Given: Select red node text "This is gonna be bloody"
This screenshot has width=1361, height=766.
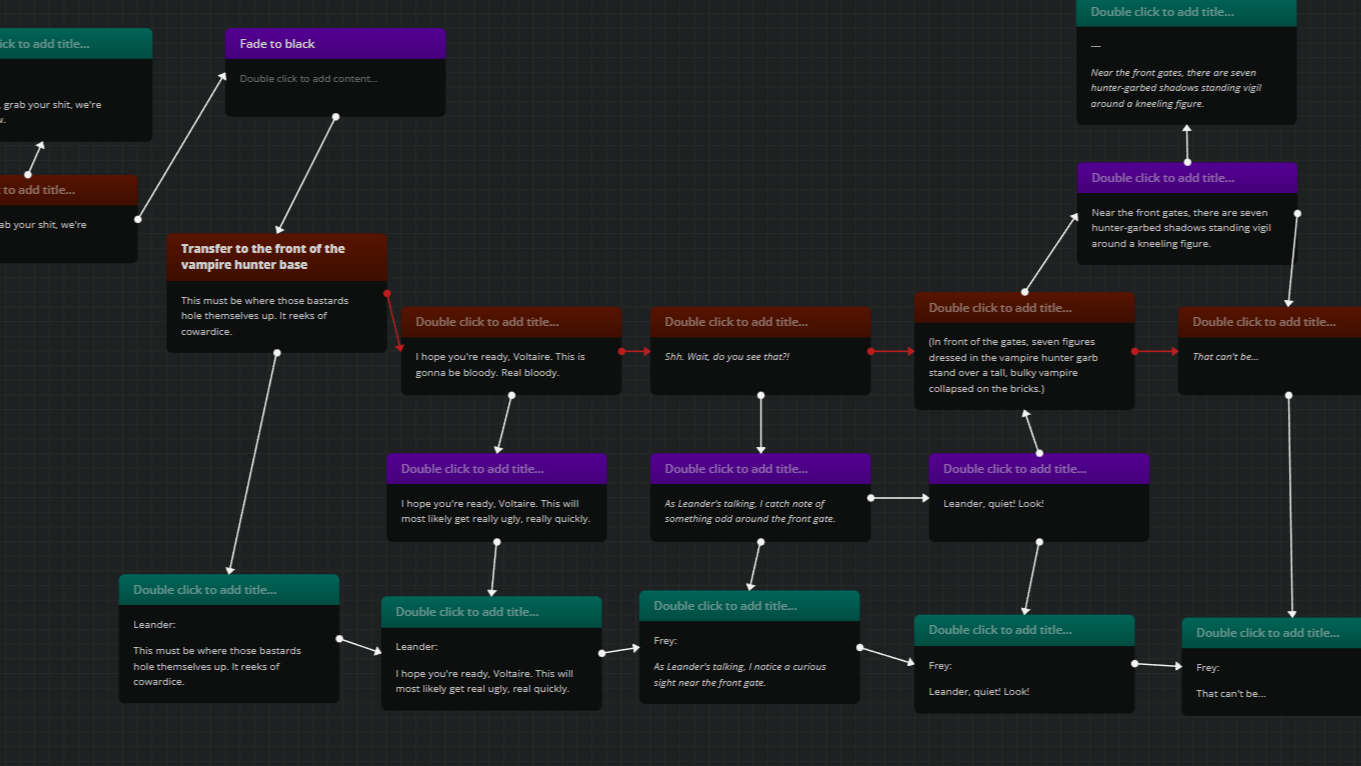Looking at the screenshot, I should [x=500, y=365].
